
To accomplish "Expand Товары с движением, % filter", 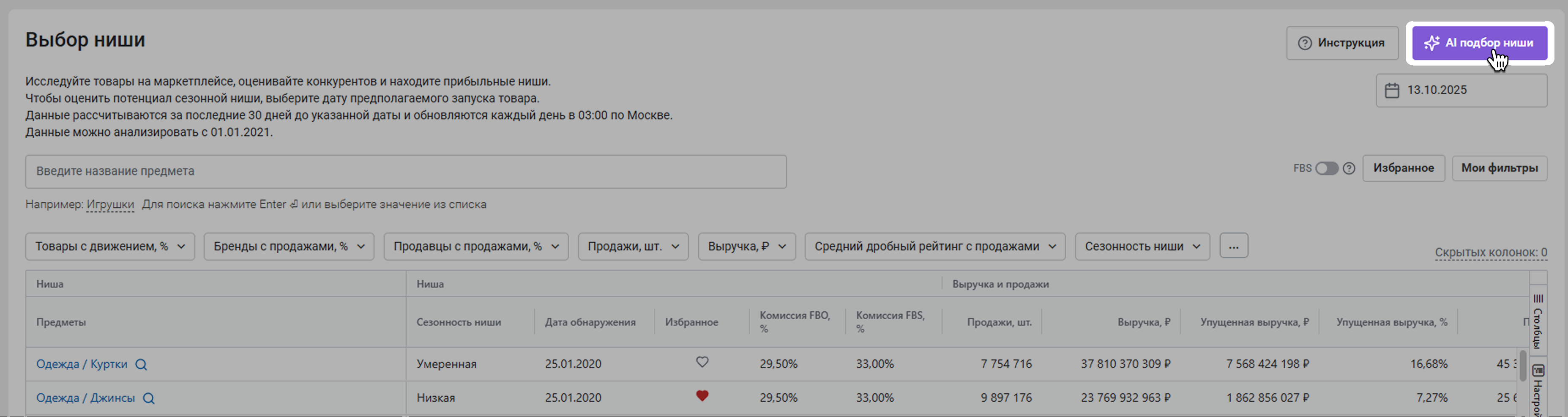I will point(110,247).
